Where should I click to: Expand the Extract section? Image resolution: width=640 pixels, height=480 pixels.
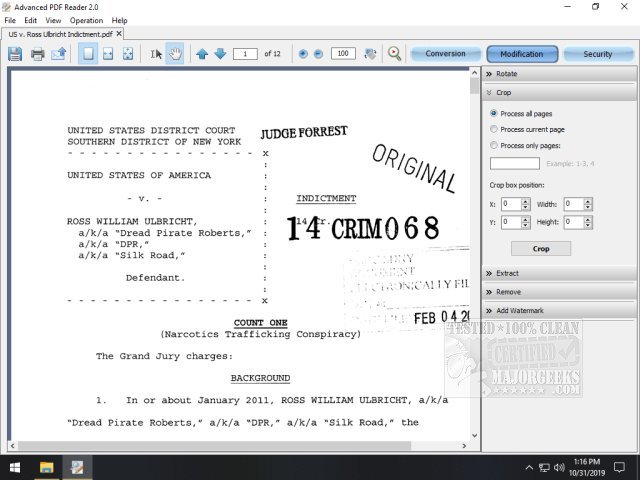point(559,273)
